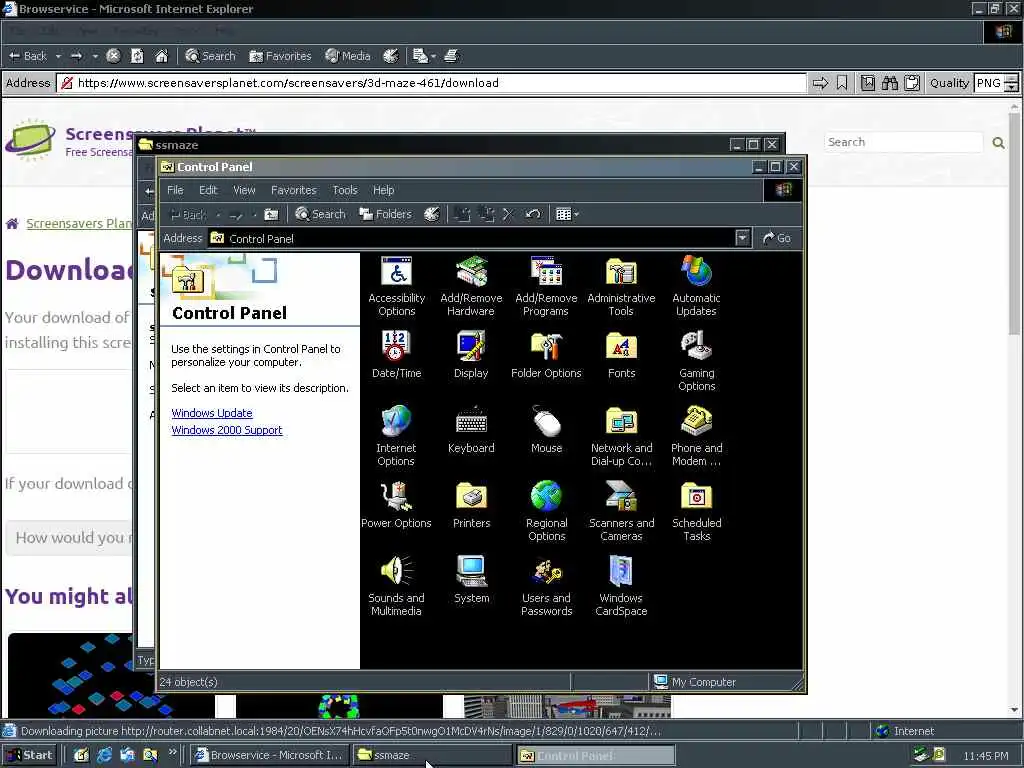Screen dimensions: 1024x768
Task: Click the Refresh icon in Internet Explorer toolbar
Action: tap(137, 56)
